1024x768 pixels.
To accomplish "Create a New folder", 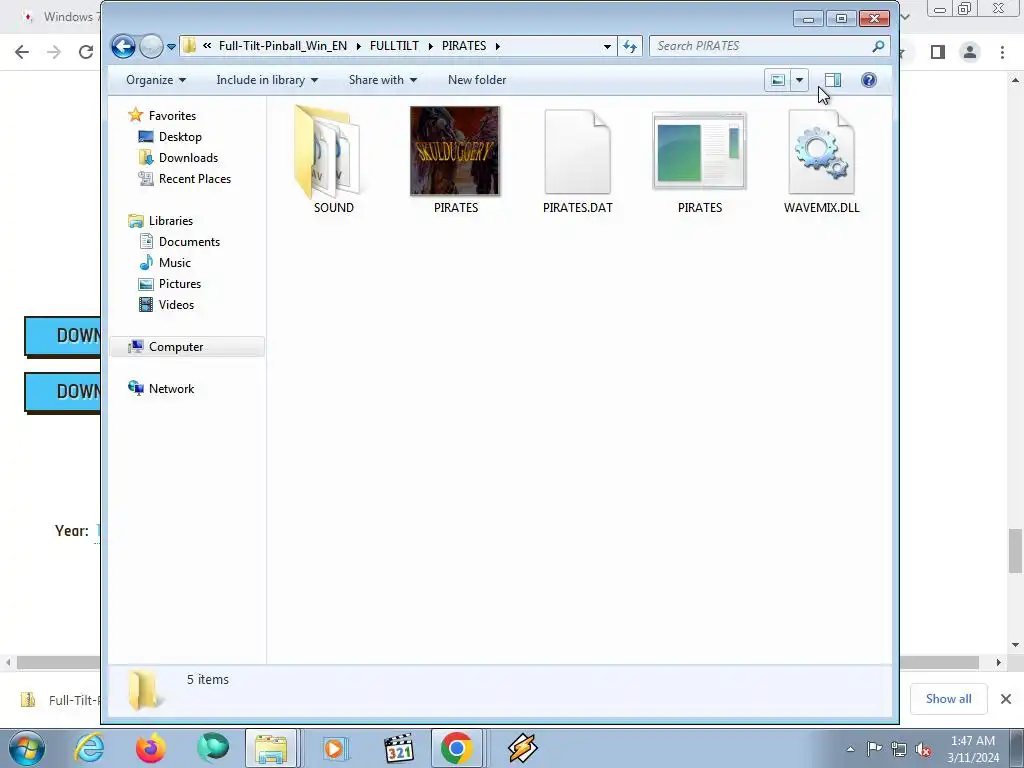I will pyautogui.click(x=477, y=80).
